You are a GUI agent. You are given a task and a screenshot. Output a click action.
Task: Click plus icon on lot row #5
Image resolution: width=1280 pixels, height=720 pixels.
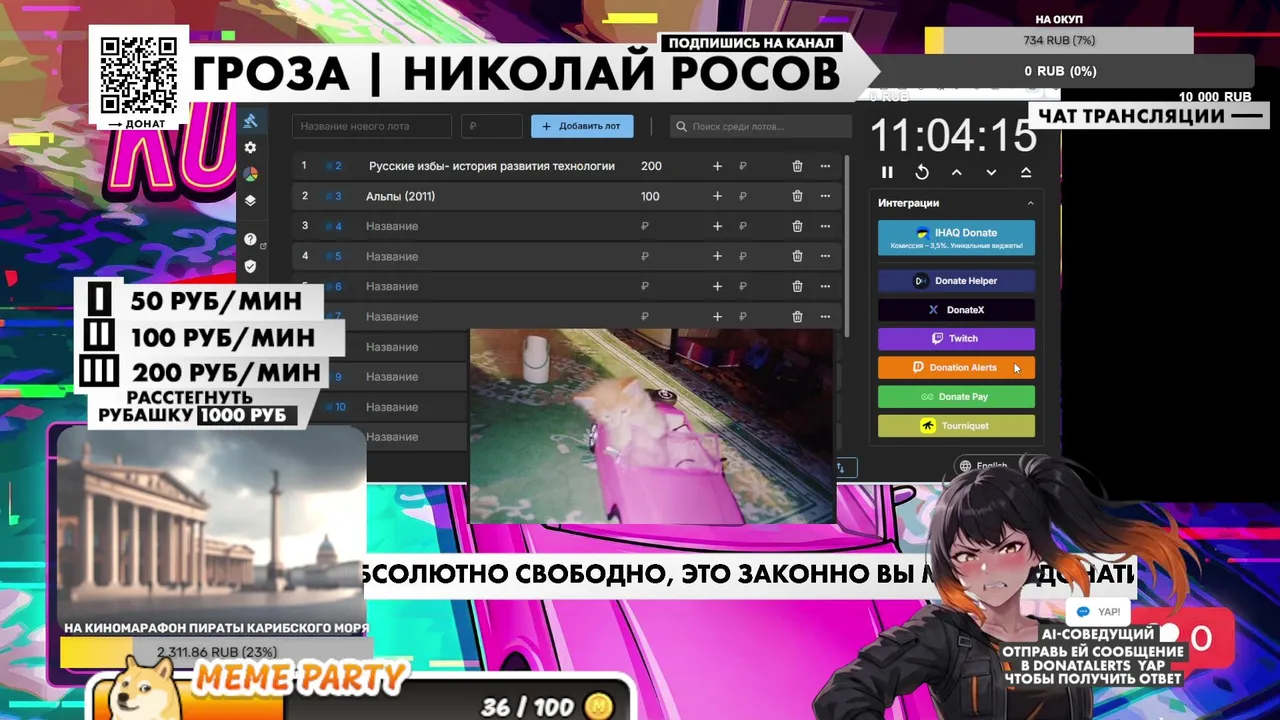click(717, 256)
